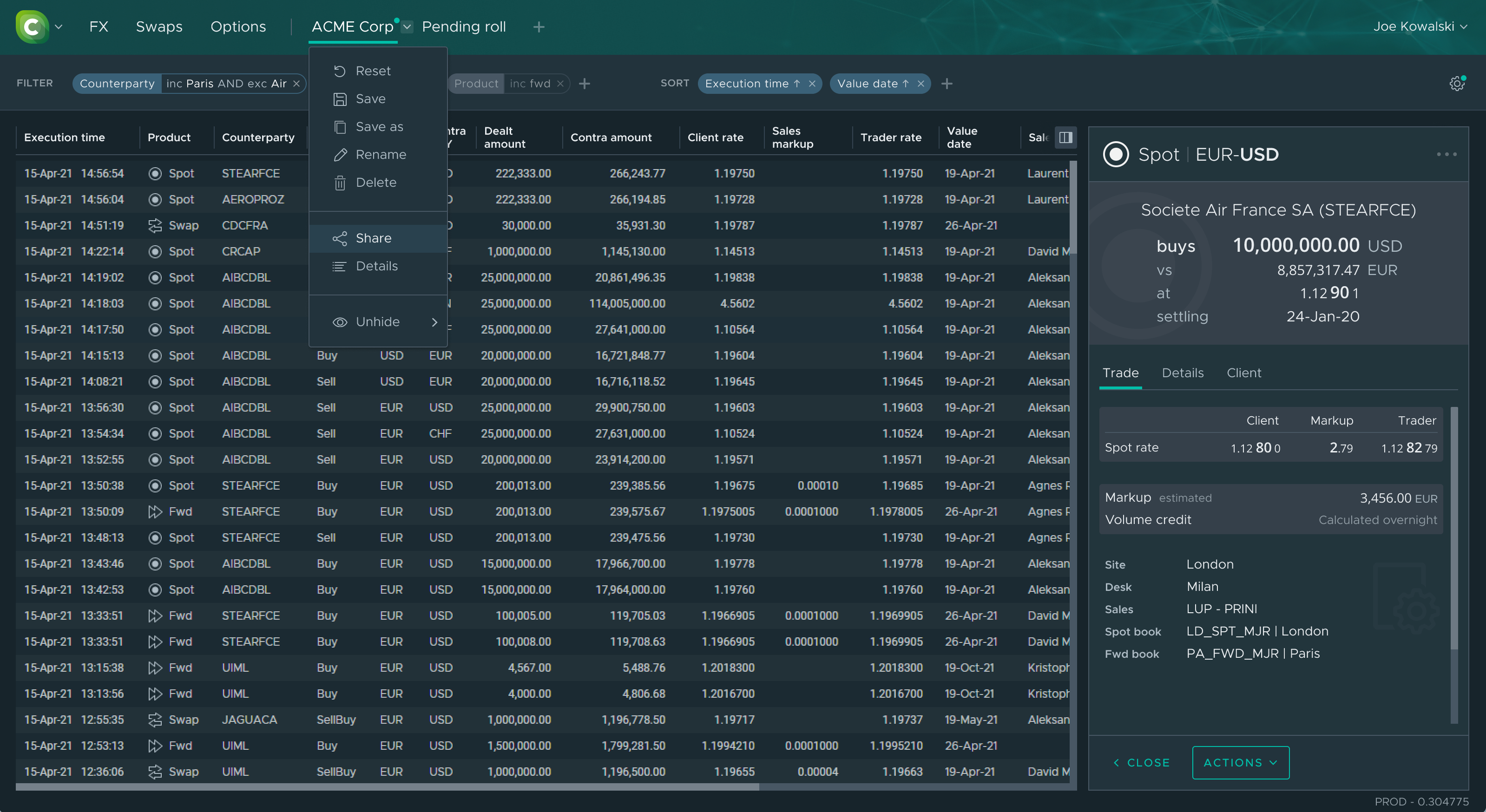Image resolution: width=1486 pixels, height=812 pixels.
Task: Expand the ACME Corp tab dropdown
Action: pos(406,26)
